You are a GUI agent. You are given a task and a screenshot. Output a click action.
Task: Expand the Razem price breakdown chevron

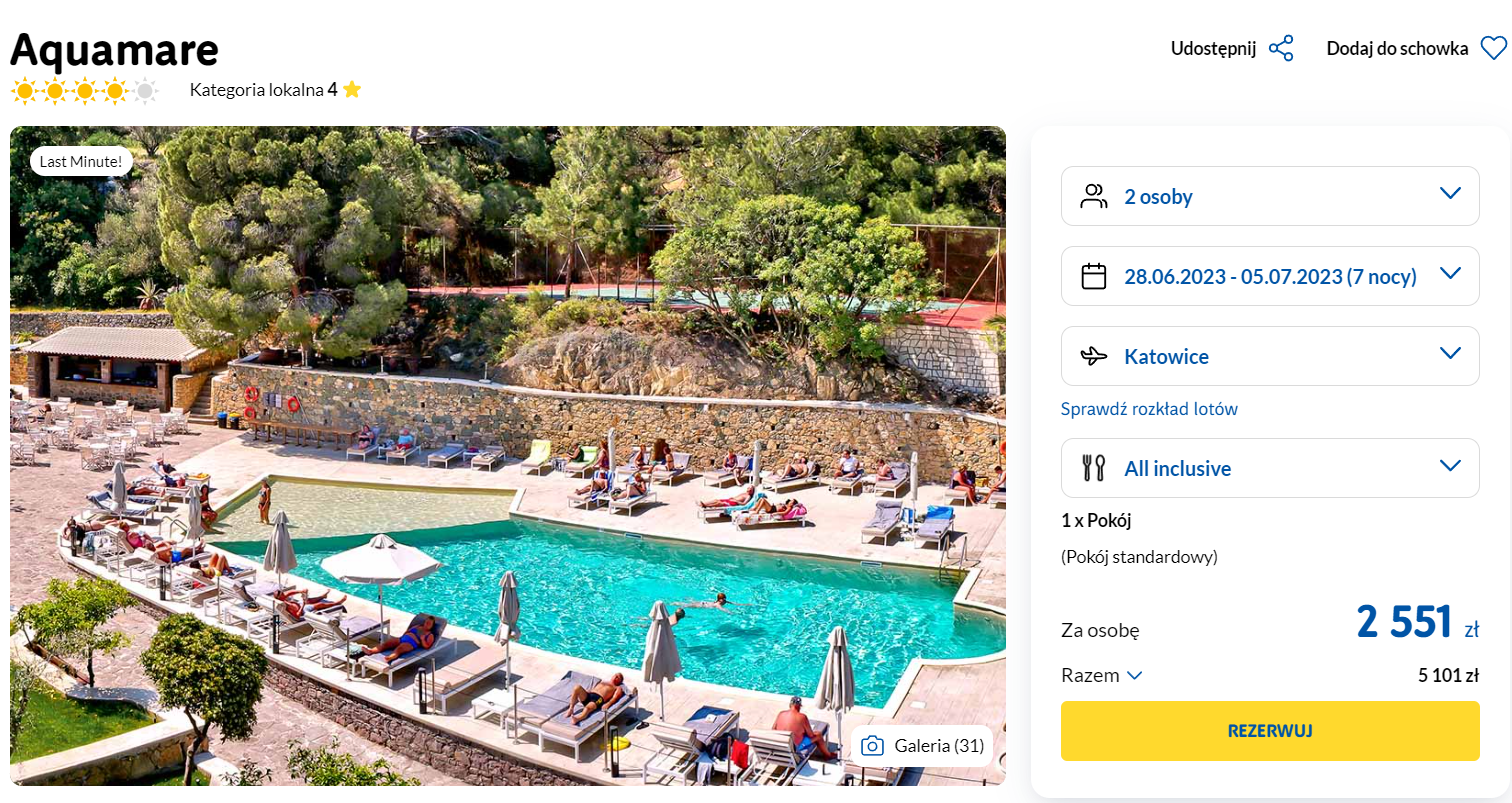[x=1134, y=676]
